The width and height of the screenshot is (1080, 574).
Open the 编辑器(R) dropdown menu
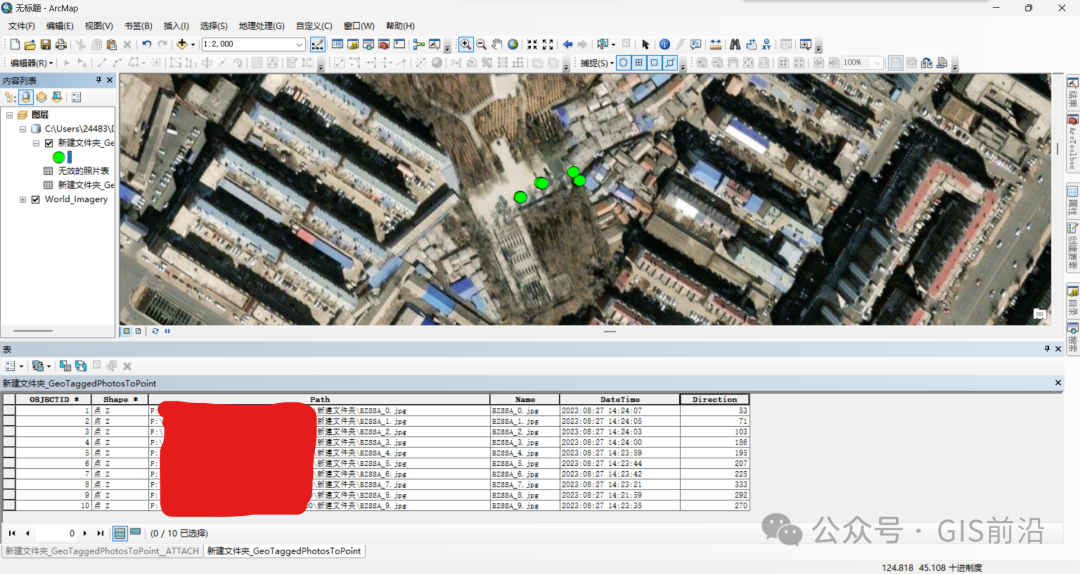(x=31, y=63)
